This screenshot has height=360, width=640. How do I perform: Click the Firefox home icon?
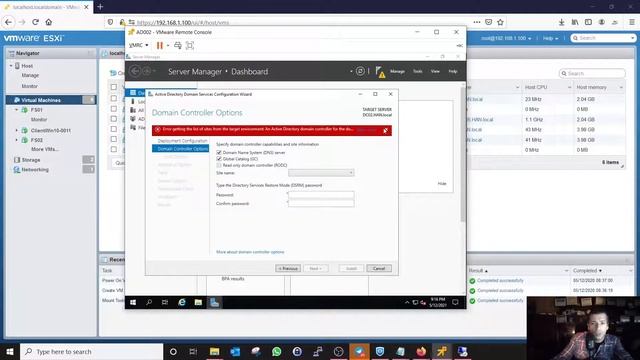pos(49,22)
